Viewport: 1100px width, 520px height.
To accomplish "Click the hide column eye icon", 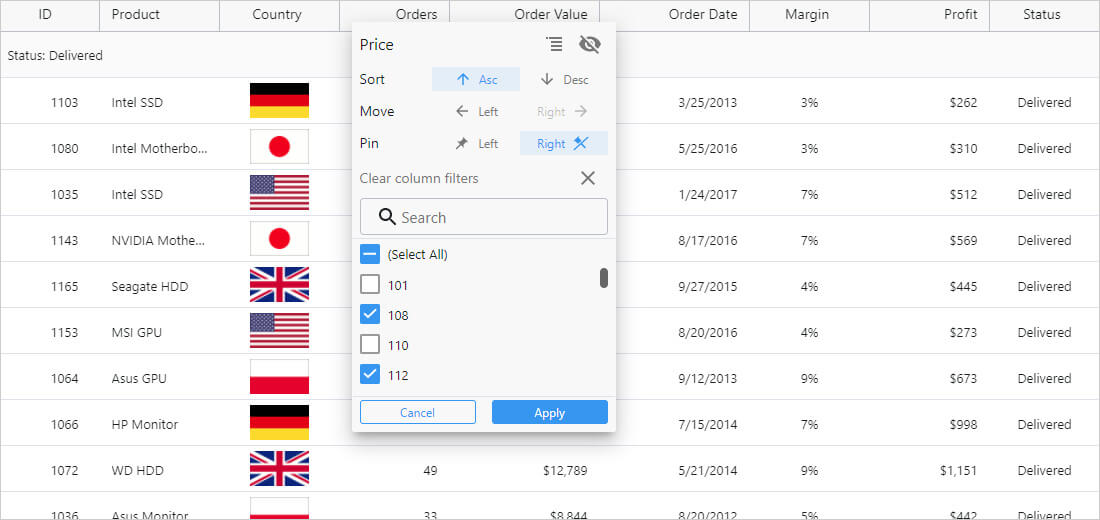I will tap(589, 44).
